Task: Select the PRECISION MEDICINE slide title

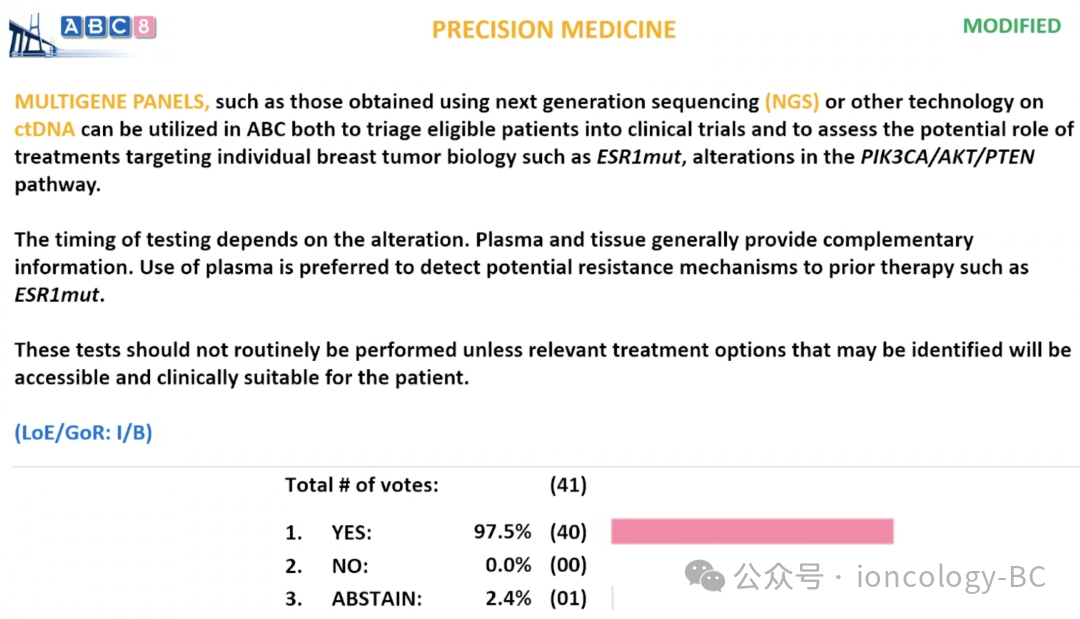Action: (x=553, y=29)
